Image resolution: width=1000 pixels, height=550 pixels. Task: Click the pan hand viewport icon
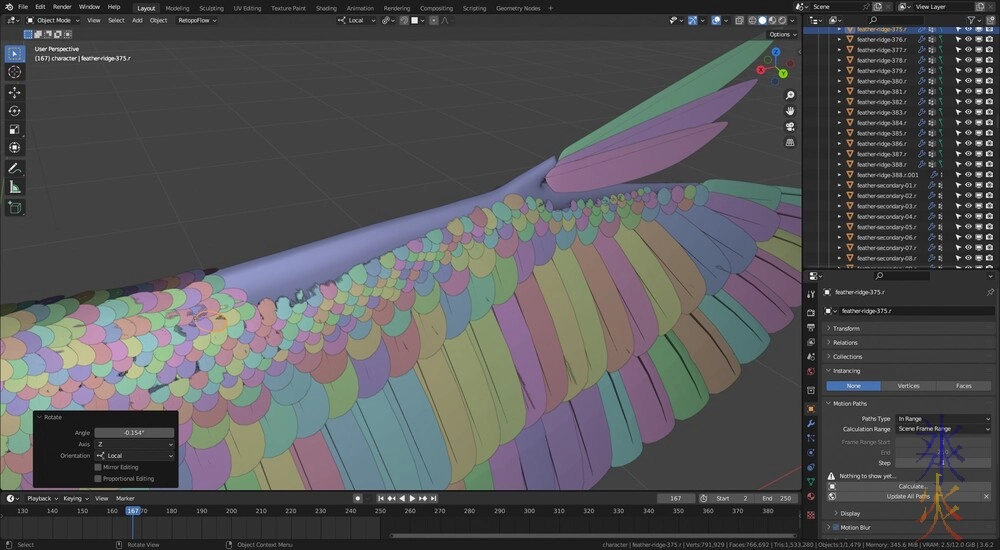point(790,110)
